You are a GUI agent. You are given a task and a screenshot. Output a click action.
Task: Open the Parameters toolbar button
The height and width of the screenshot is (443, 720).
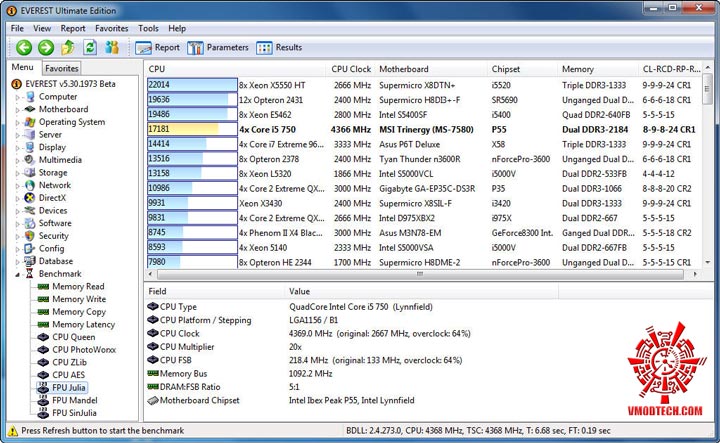pyautogui.click(x=218, y=47)
